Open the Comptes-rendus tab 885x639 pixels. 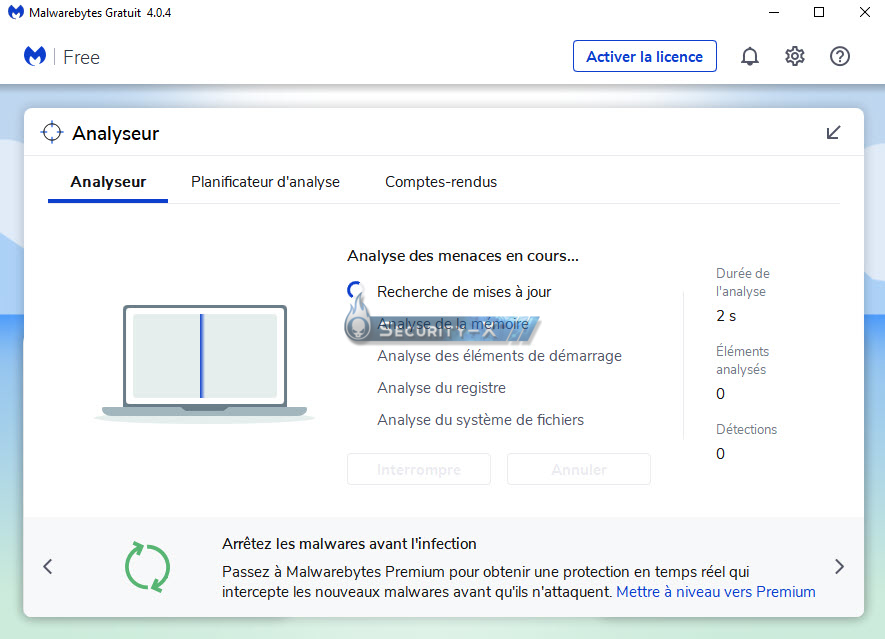(x=441, y=182)
